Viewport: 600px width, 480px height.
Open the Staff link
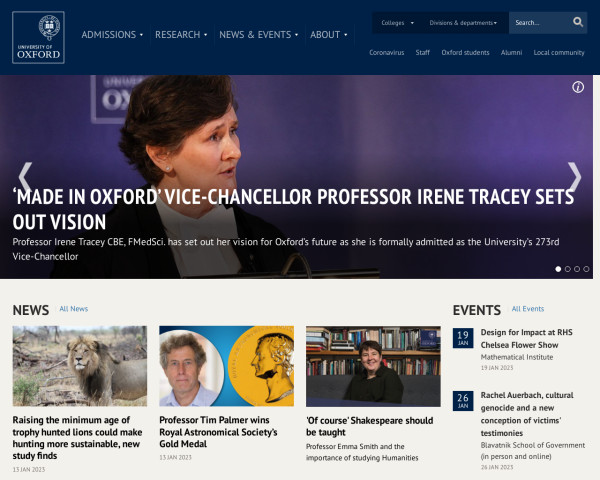click(x=422, y=52)
